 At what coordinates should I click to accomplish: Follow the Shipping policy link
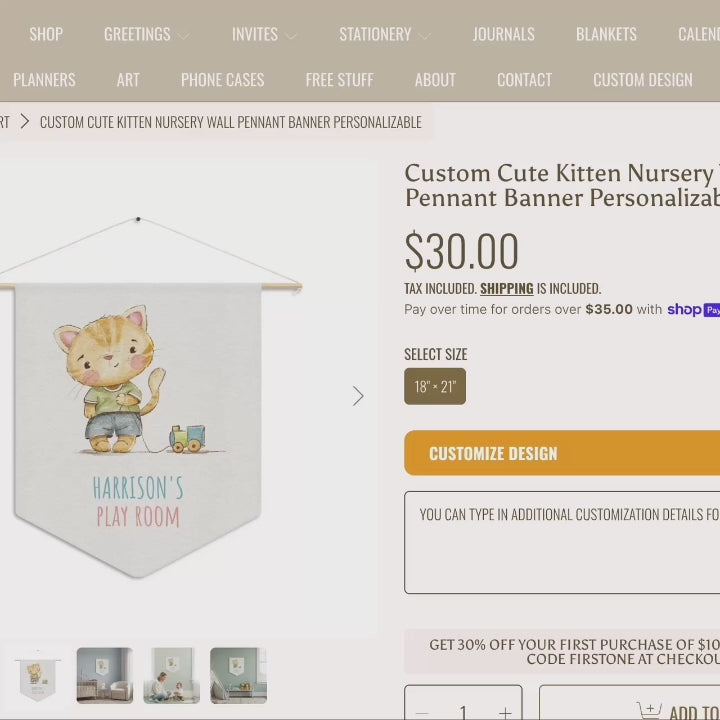(x=506, y=288)
